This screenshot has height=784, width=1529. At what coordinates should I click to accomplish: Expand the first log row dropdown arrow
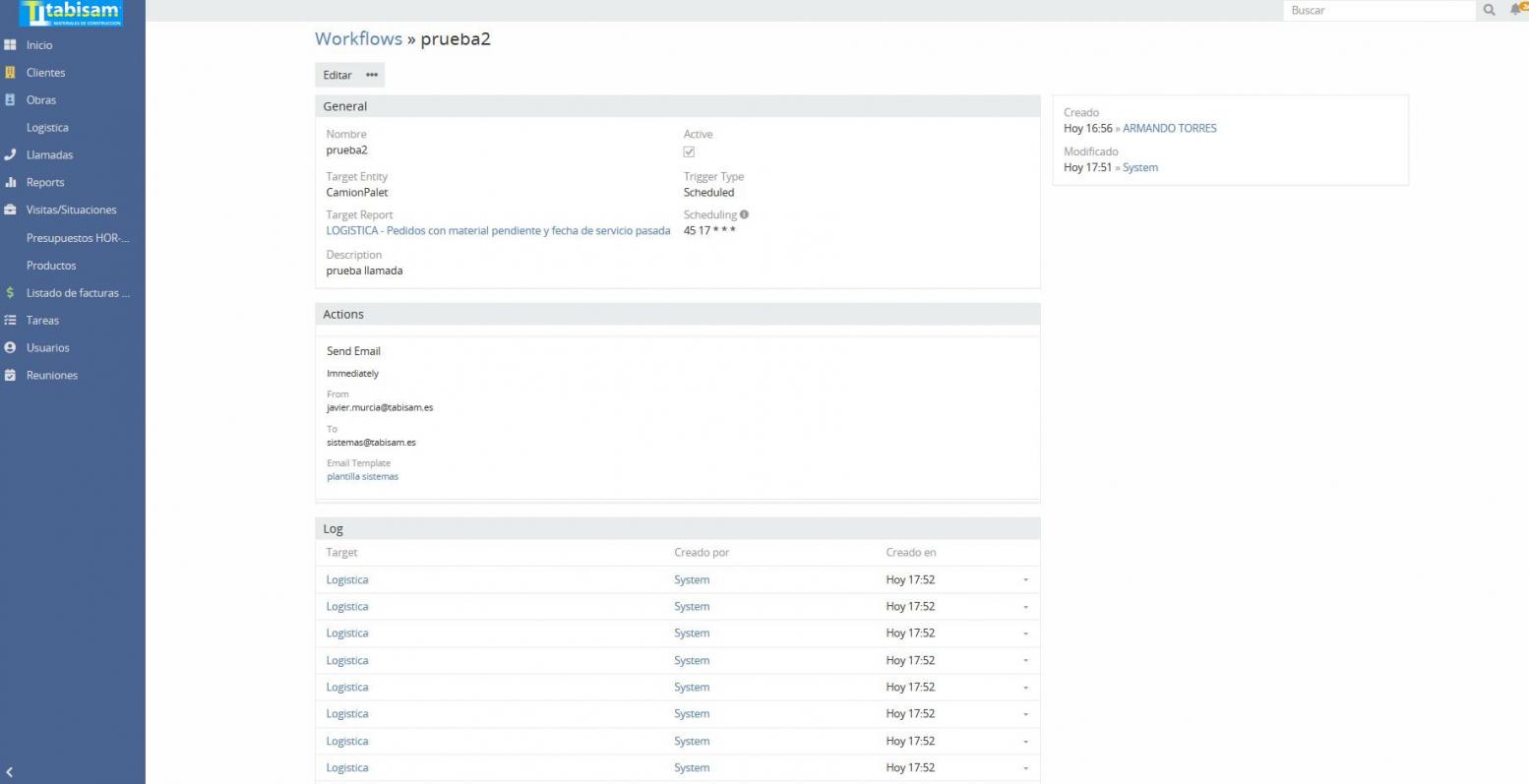[x=1025, y=580]
